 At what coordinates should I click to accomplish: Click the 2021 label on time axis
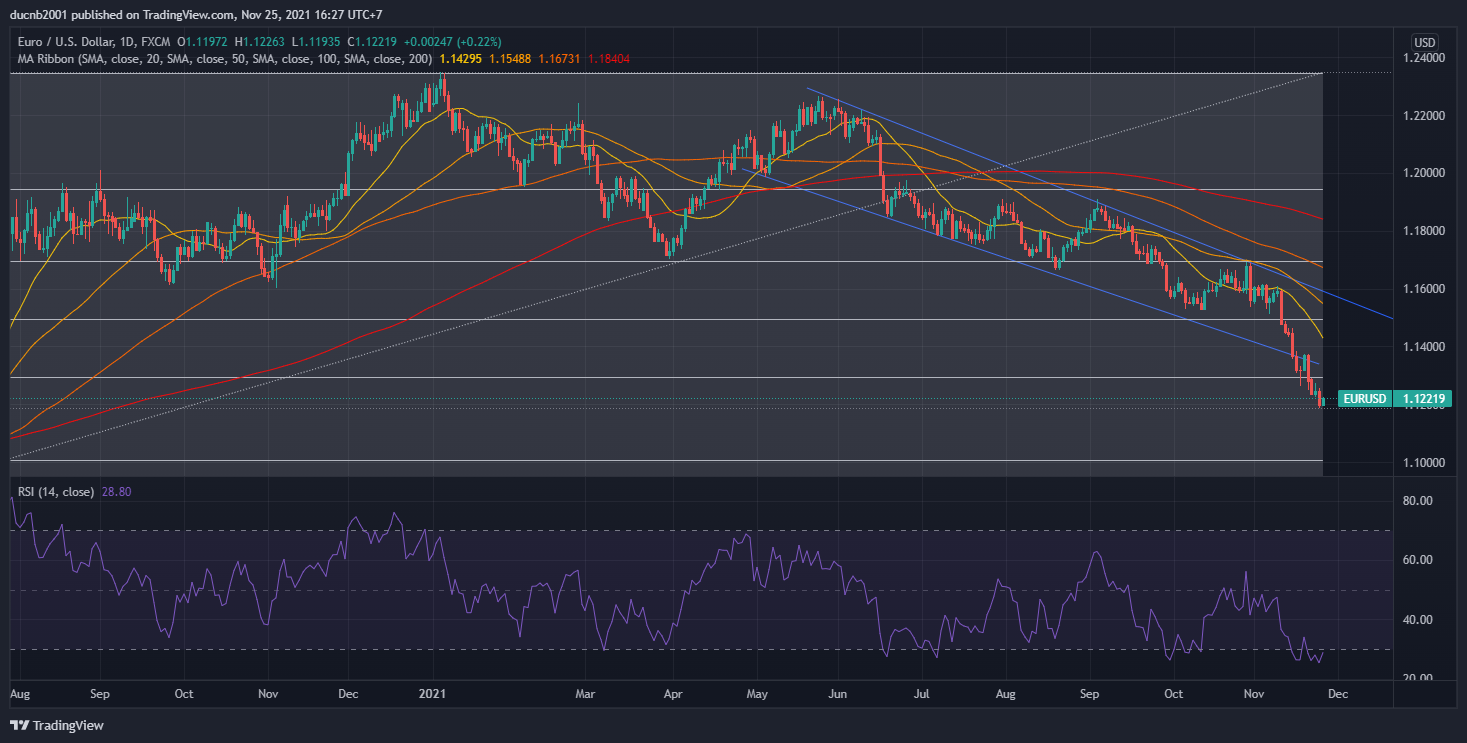pyautogui.click(x=433, y=693)
